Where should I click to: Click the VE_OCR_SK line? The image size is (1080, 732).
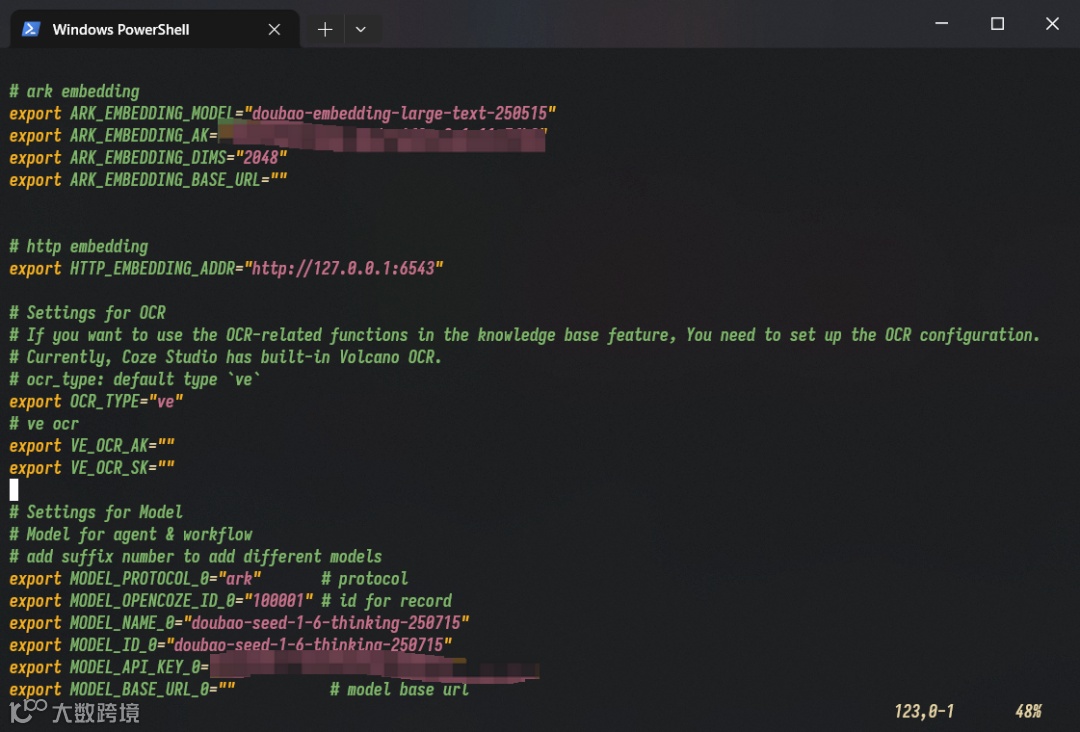point(92,468)
